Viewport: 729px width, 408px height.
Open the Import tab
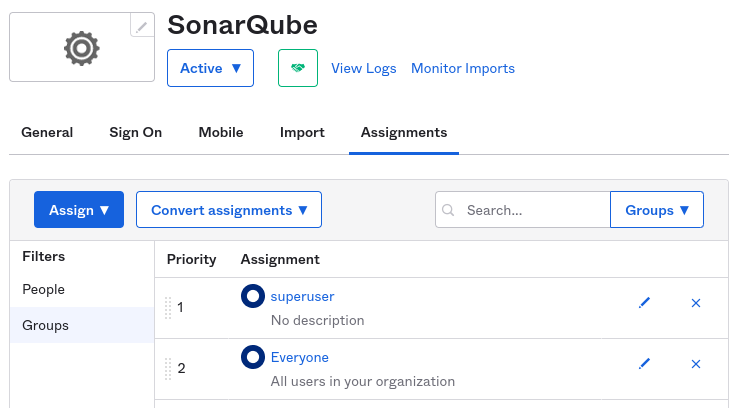tap(302, 132)
